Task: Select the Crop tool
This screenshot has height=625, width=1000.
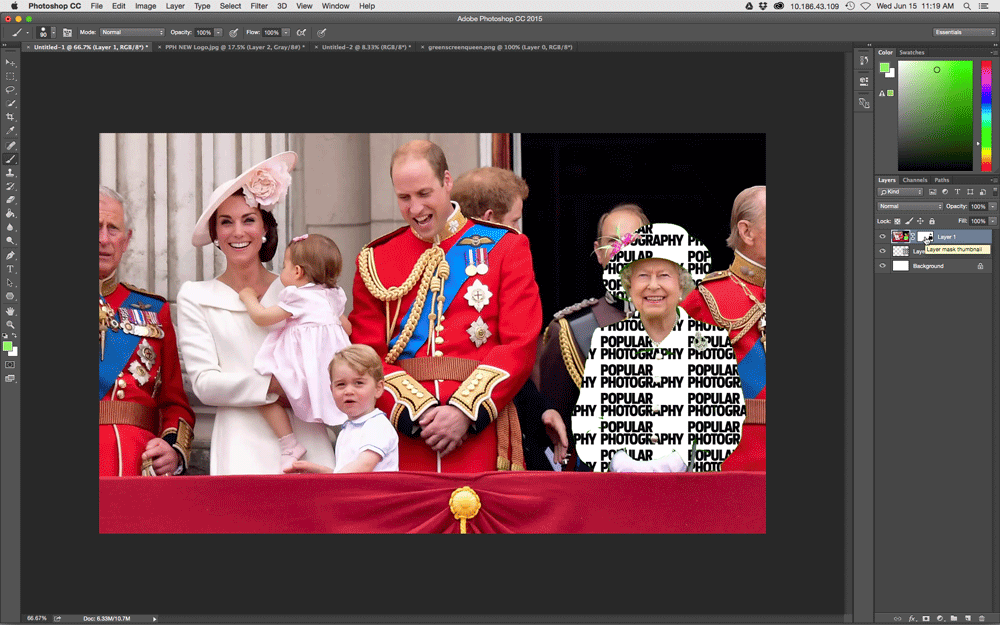Action: (x=10, y=117)
